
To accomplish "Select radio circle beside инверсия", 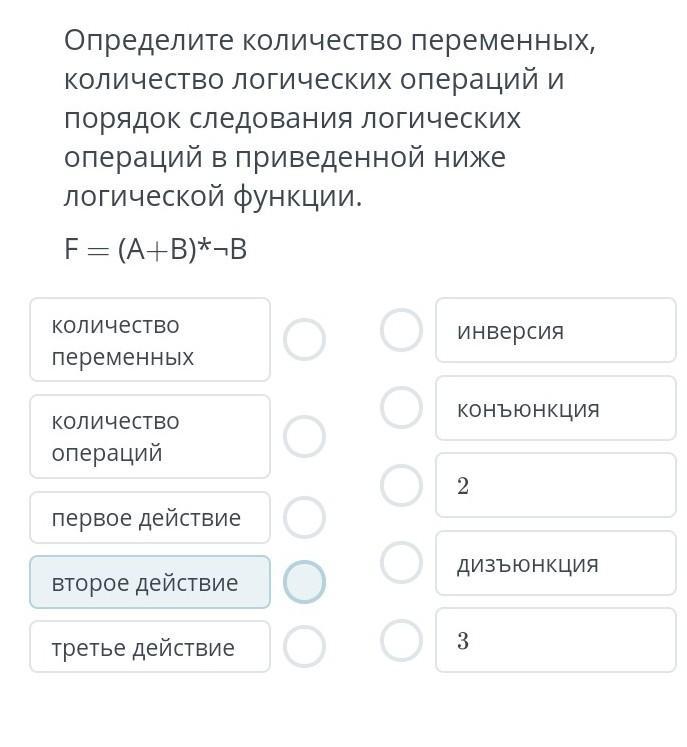I will click(x=401, y=330).
